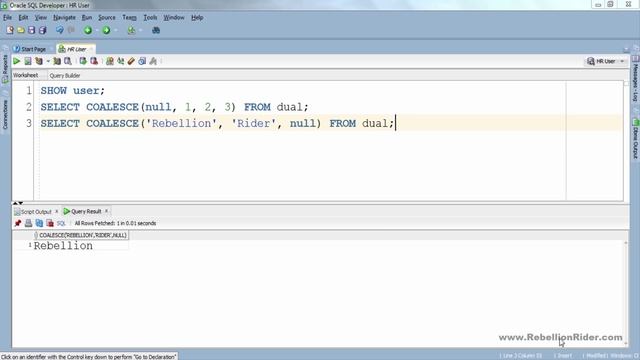Close the Script Output tab

pos(57,211)
